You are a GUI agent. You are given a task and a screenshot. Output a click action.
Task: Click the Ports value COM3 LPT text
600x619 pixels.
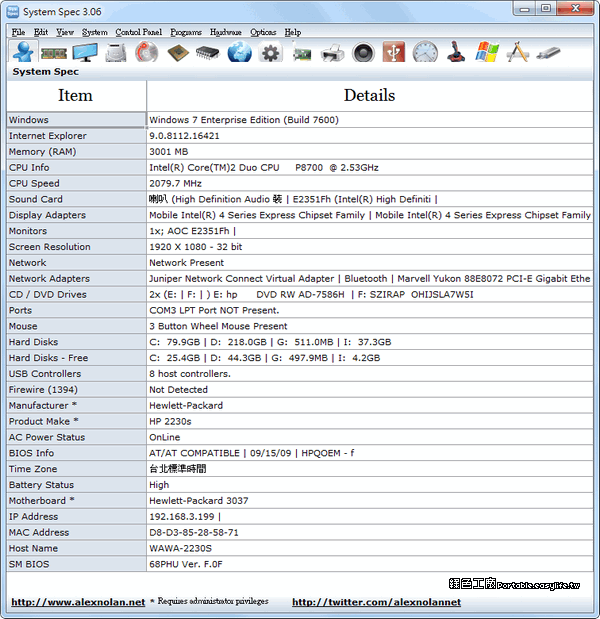point(214,310)
